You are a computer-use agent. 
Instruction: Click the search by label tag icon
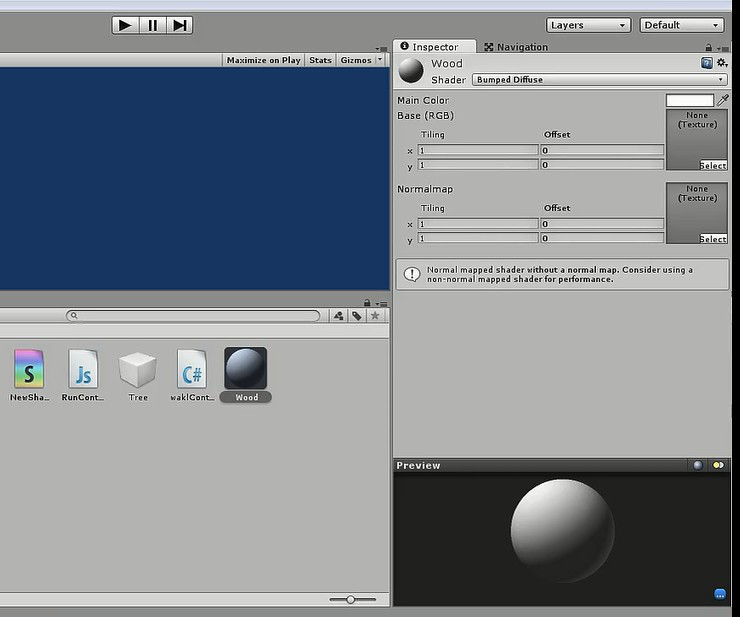coord(357,316)
